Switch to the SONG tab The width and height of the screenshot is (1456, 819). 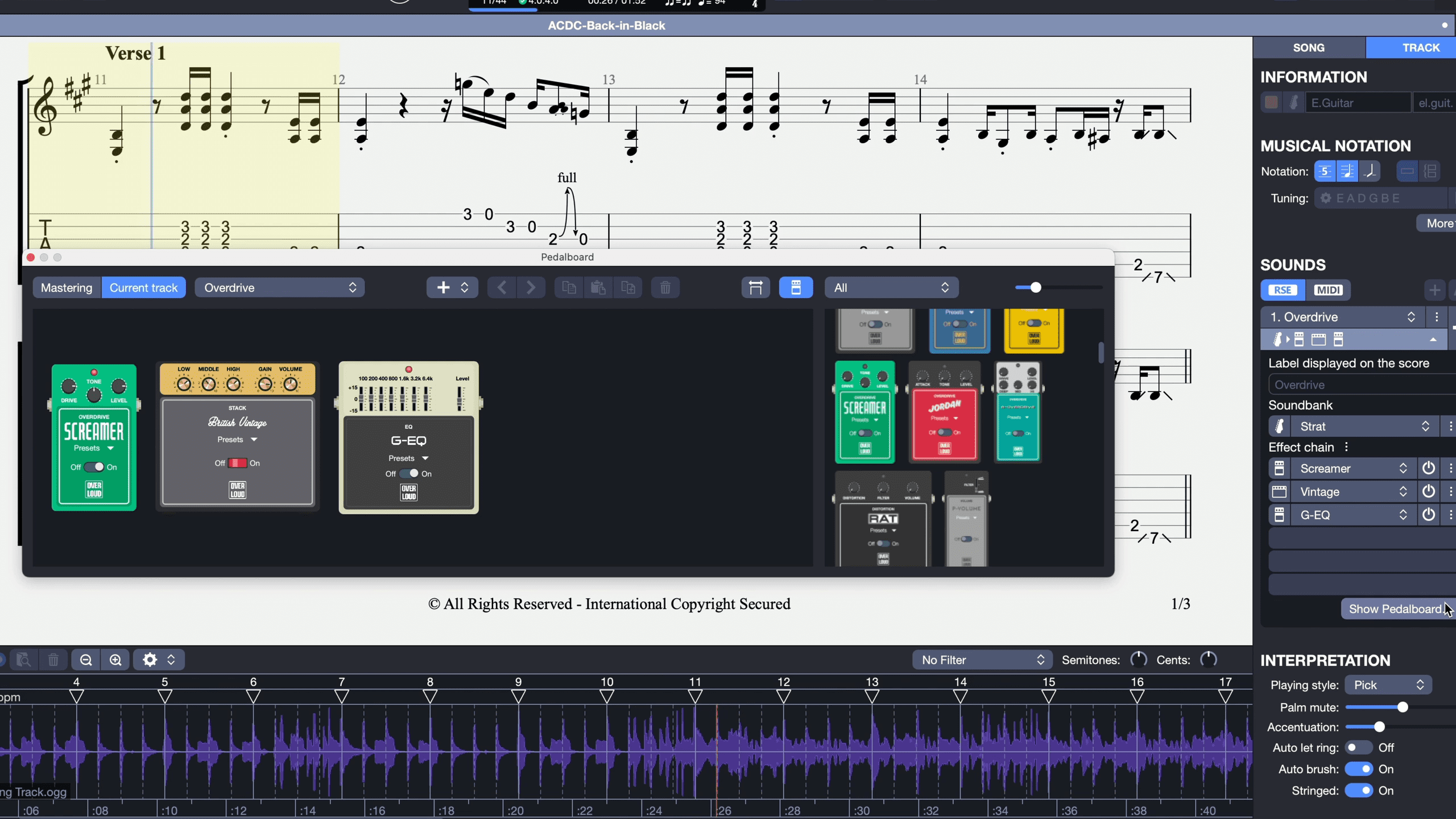[1309, 48]
